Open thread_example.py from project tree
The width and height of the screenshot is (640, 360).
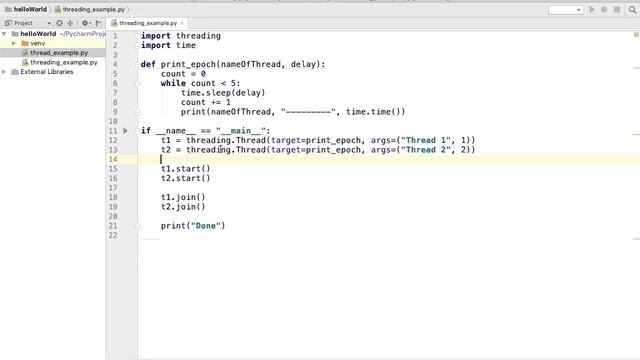[x=59, y=53]
